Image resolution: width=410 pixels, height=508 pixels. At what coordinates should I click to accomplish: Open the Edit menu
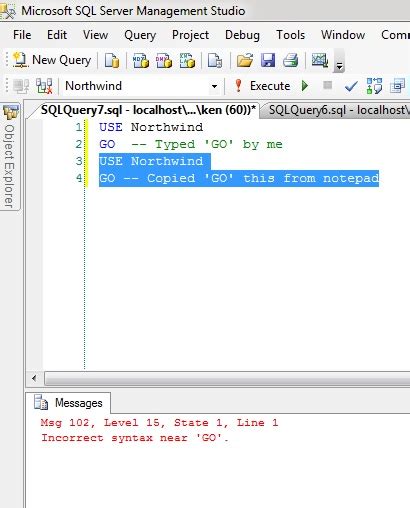point(57,35)
